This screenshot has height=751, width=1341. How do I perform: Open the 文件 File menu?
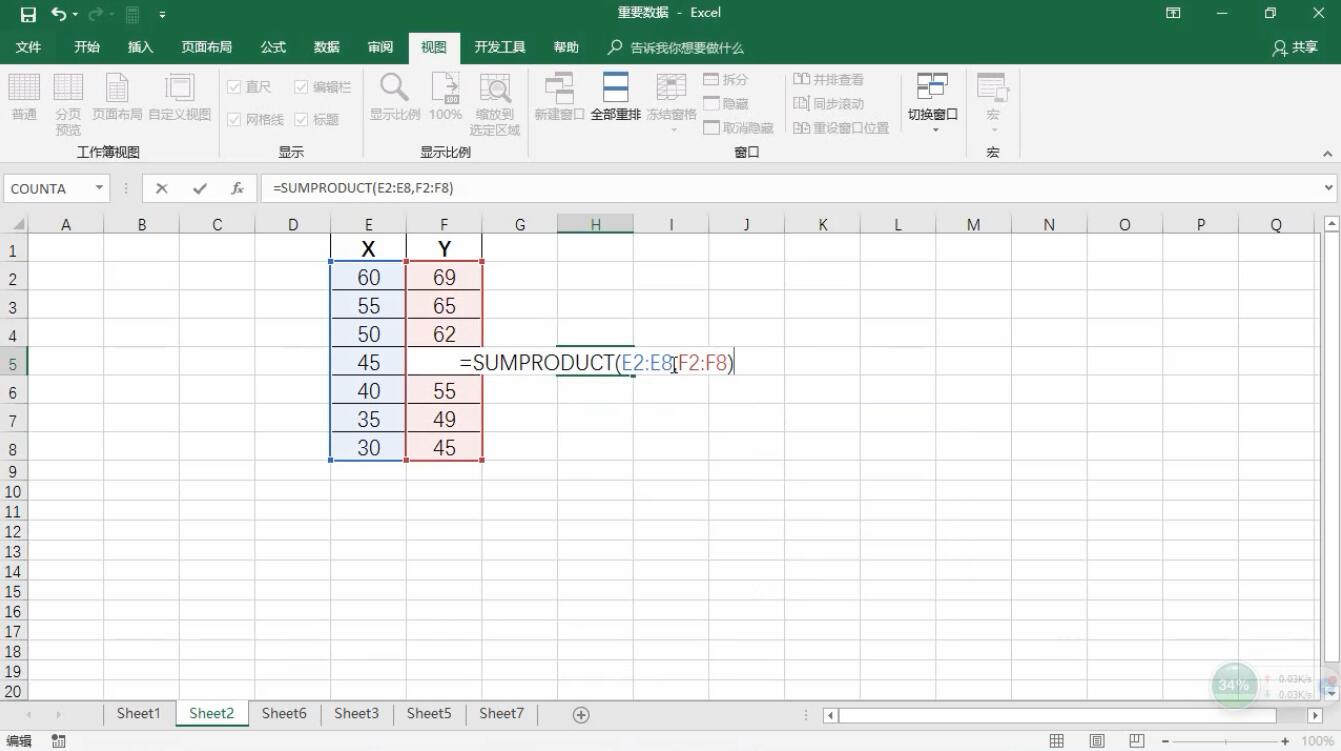tap(29, 47)
